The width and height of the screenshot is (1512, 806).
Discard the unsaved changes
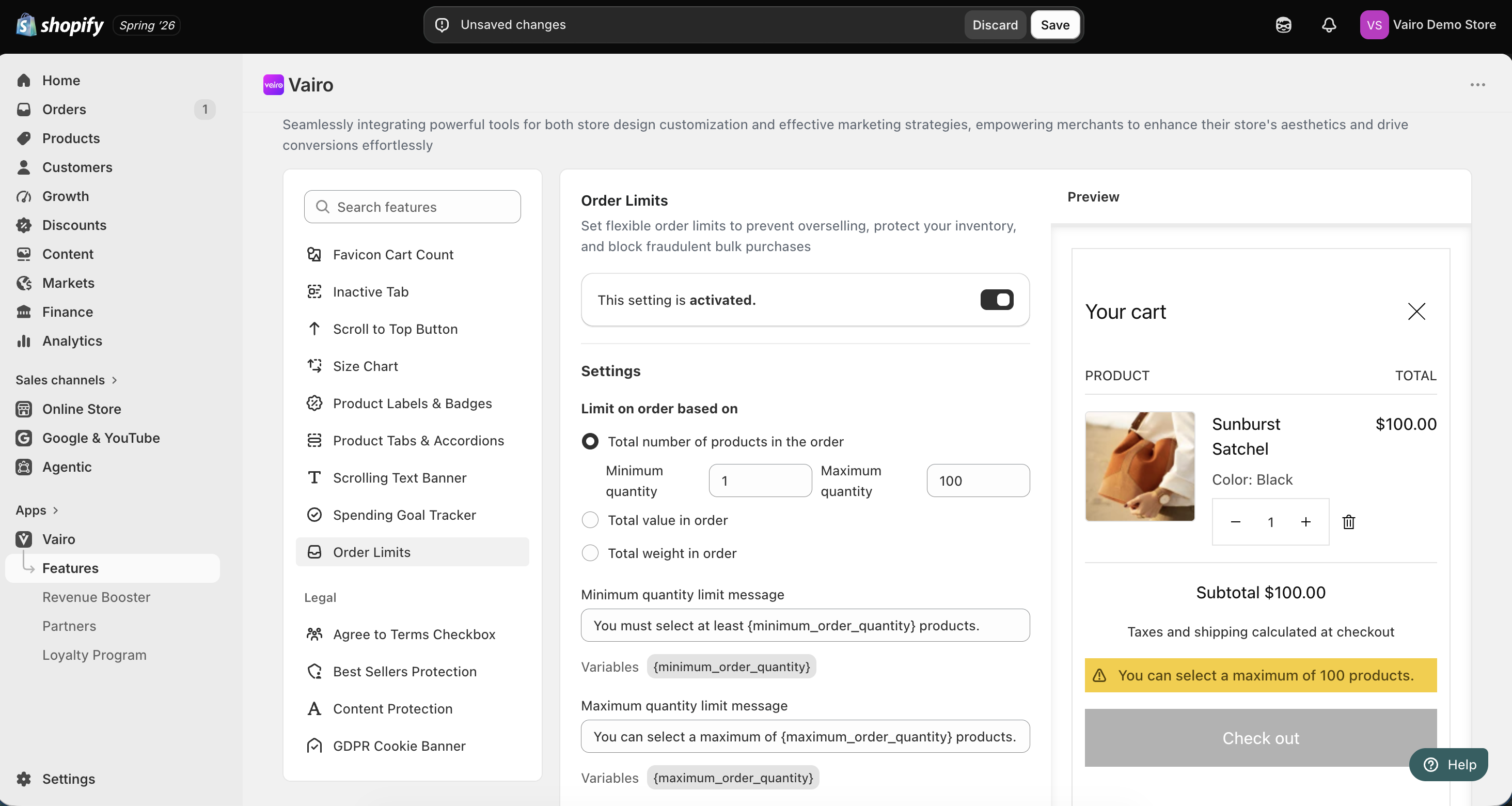click(995, 25)
